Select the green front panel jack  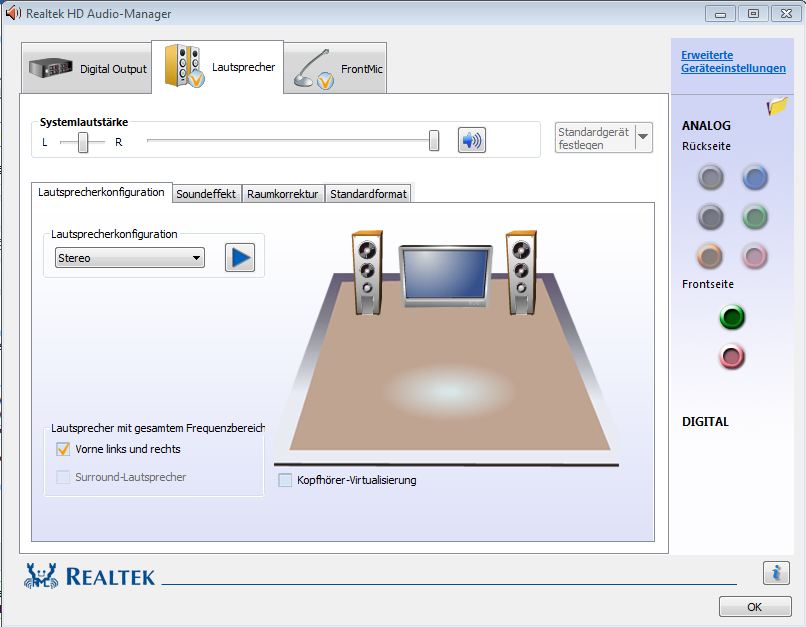coord(732,317)
